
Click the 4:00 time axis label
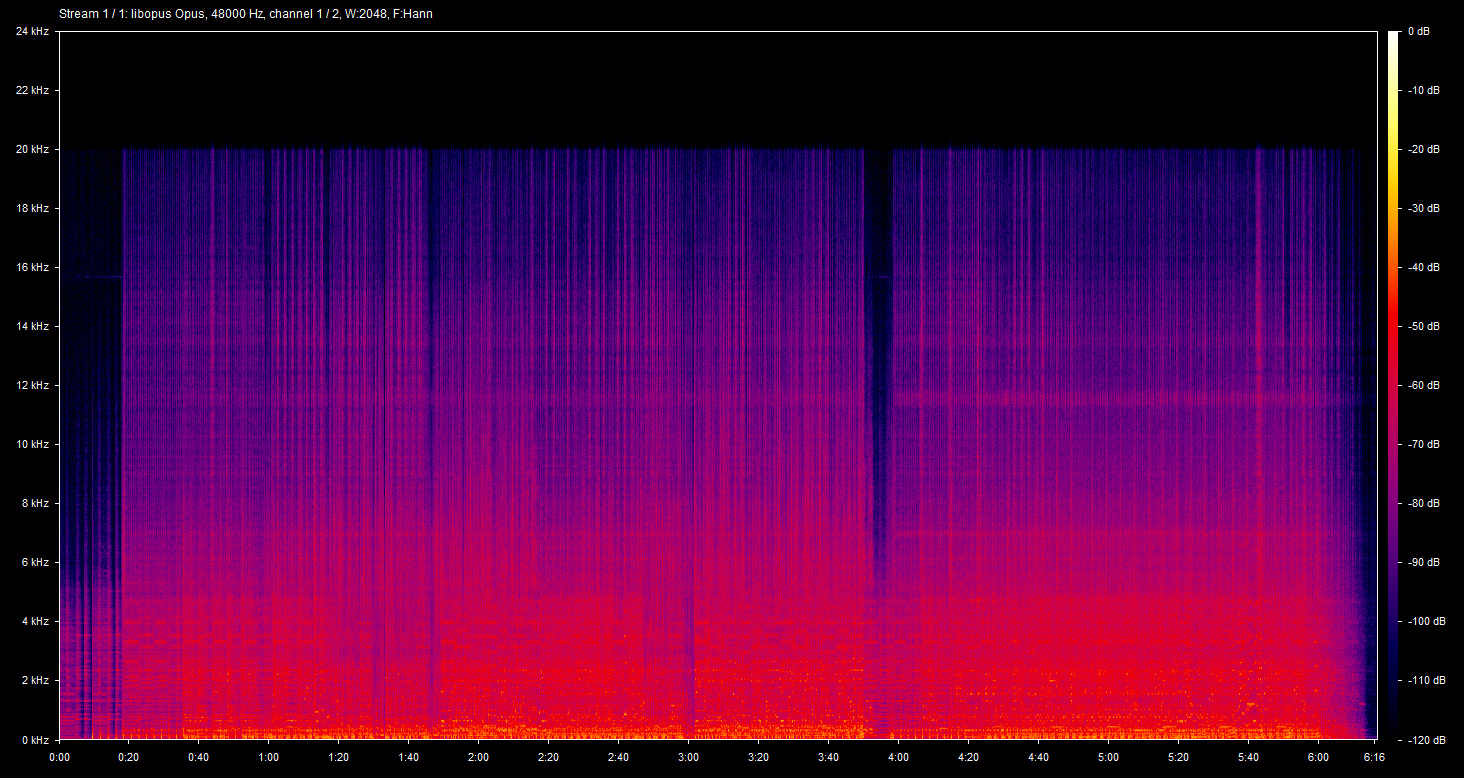(x=899, y=757)
